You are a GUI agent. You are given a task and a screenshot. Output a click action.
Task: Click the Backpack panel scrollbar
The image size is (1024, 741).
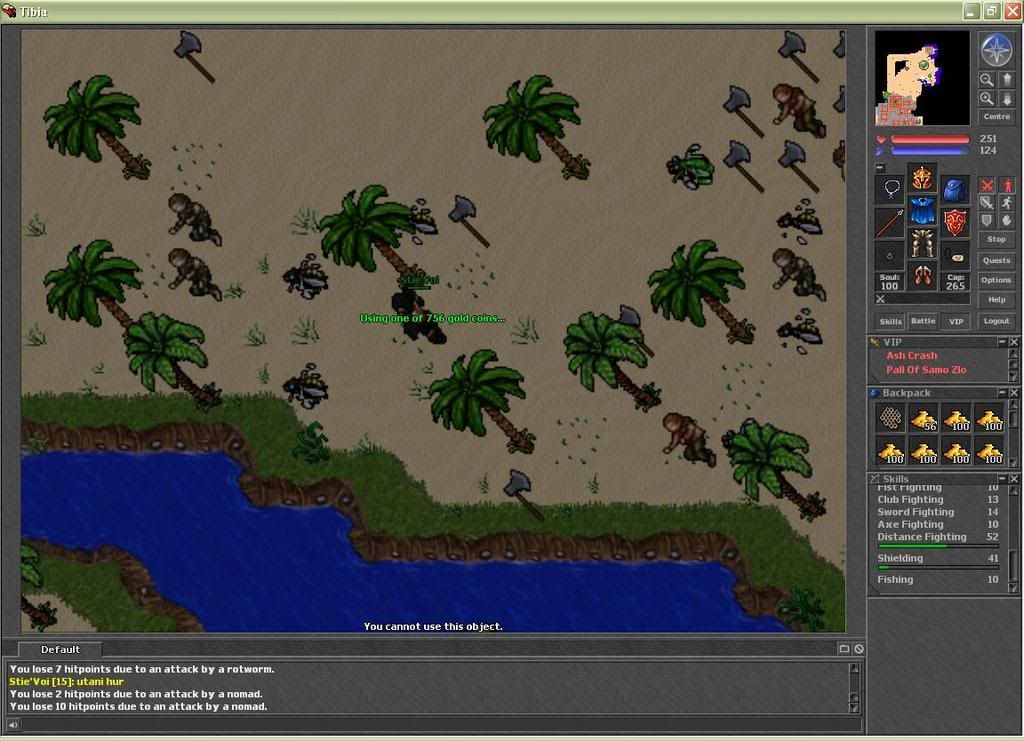(1014, 432)
